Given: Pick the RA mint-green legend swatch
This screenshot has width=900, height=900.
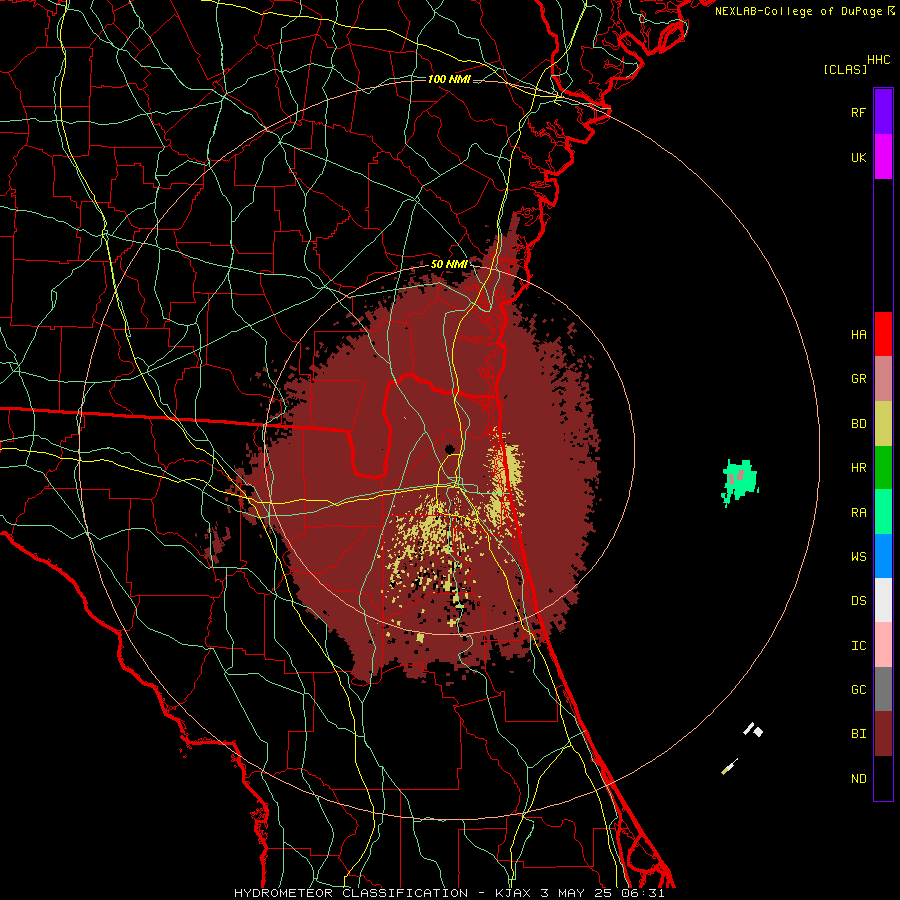Looking at the screenshot, I should (x=883, y=512).
